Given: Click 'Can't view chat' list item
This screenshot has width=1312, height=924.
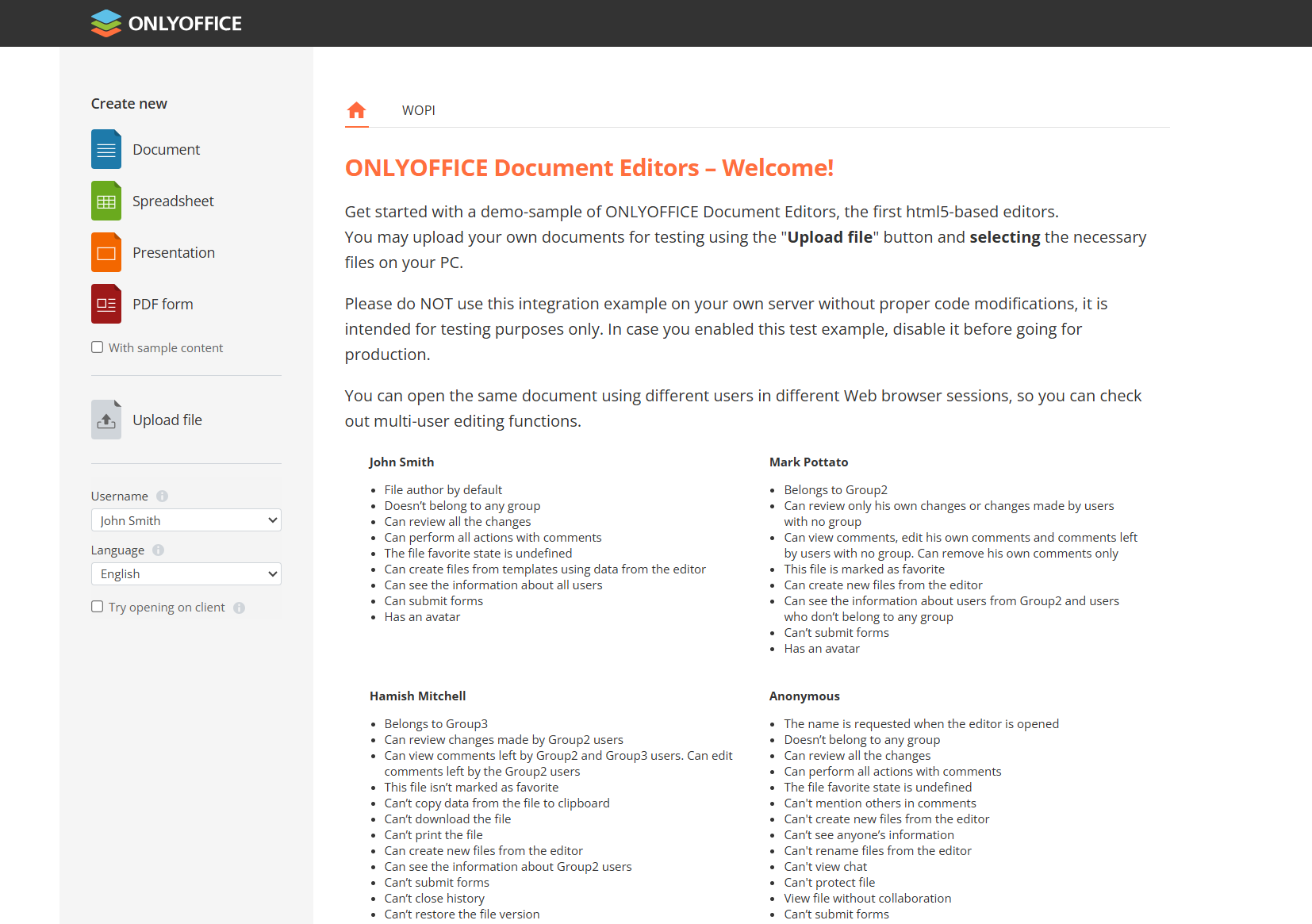Looking at the screenshot, I should [x=826, y=867].
